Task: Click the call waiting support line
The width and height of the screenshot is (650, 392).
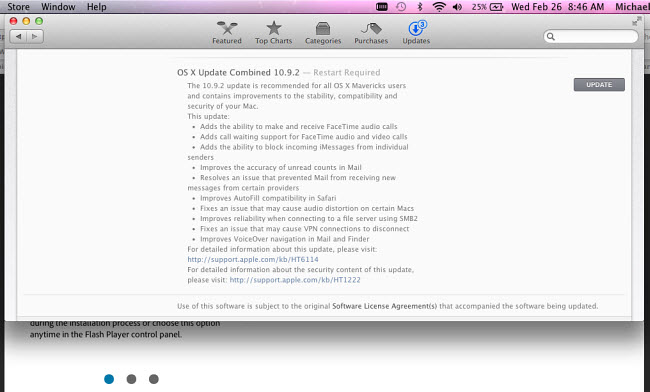Action: 303,137
